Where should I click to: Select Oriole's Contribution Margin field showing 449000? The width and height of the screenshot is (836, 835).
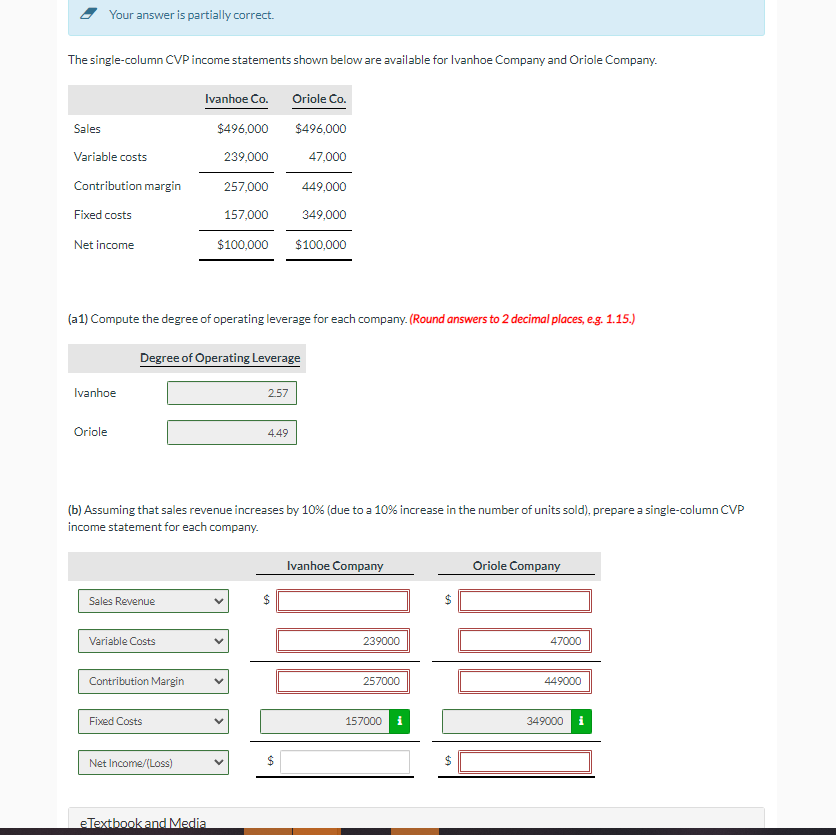(524, 681)
